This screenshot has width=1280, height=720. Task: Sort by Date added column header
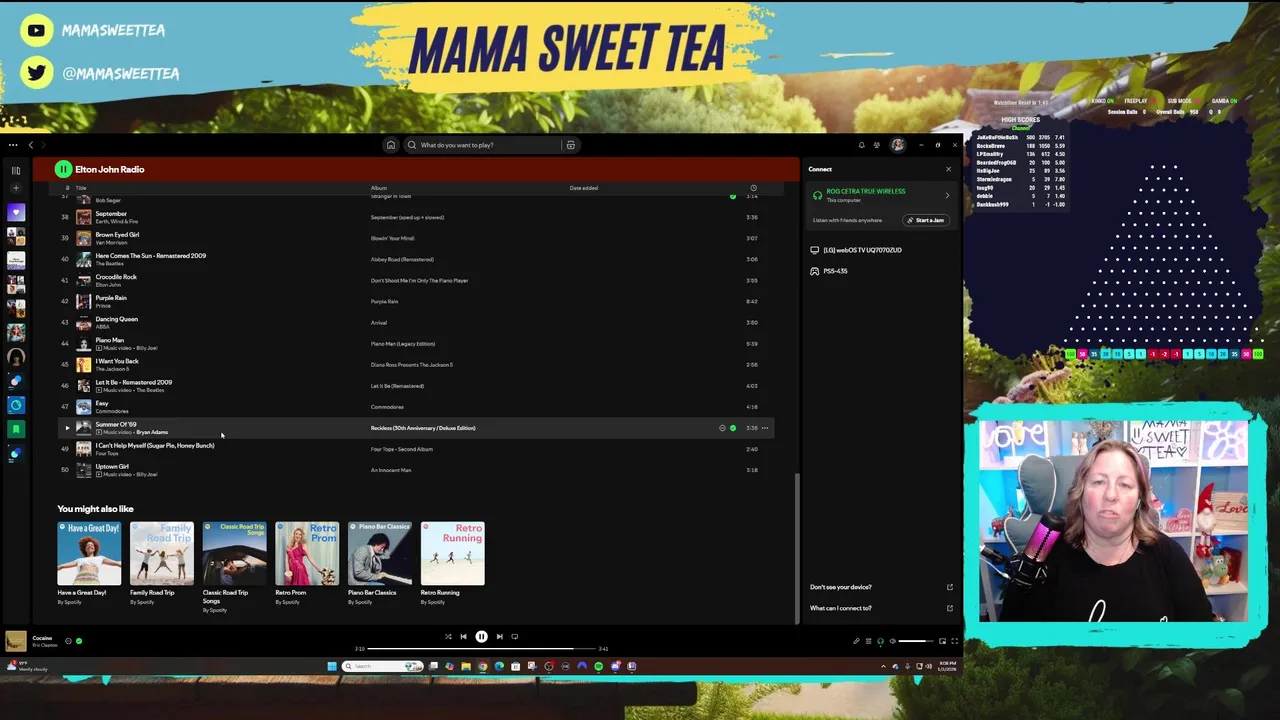tap(584, 188)
